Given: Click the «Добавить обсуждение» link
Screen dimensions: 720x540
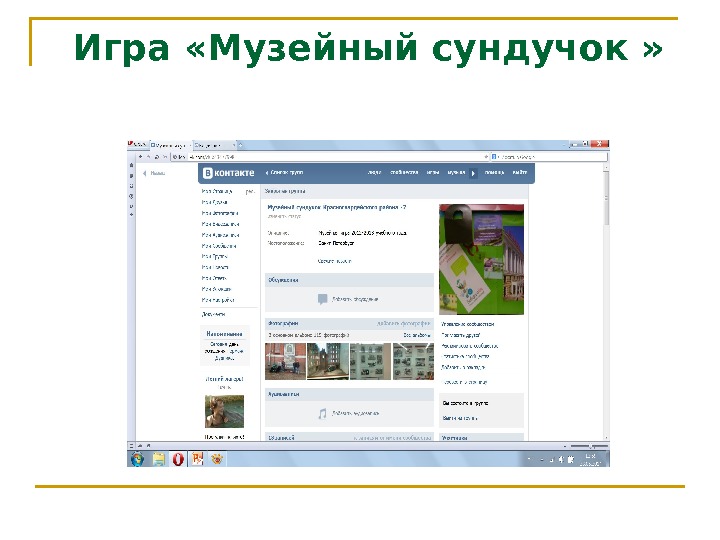Looking at the screenshot, I should [354, 299].
